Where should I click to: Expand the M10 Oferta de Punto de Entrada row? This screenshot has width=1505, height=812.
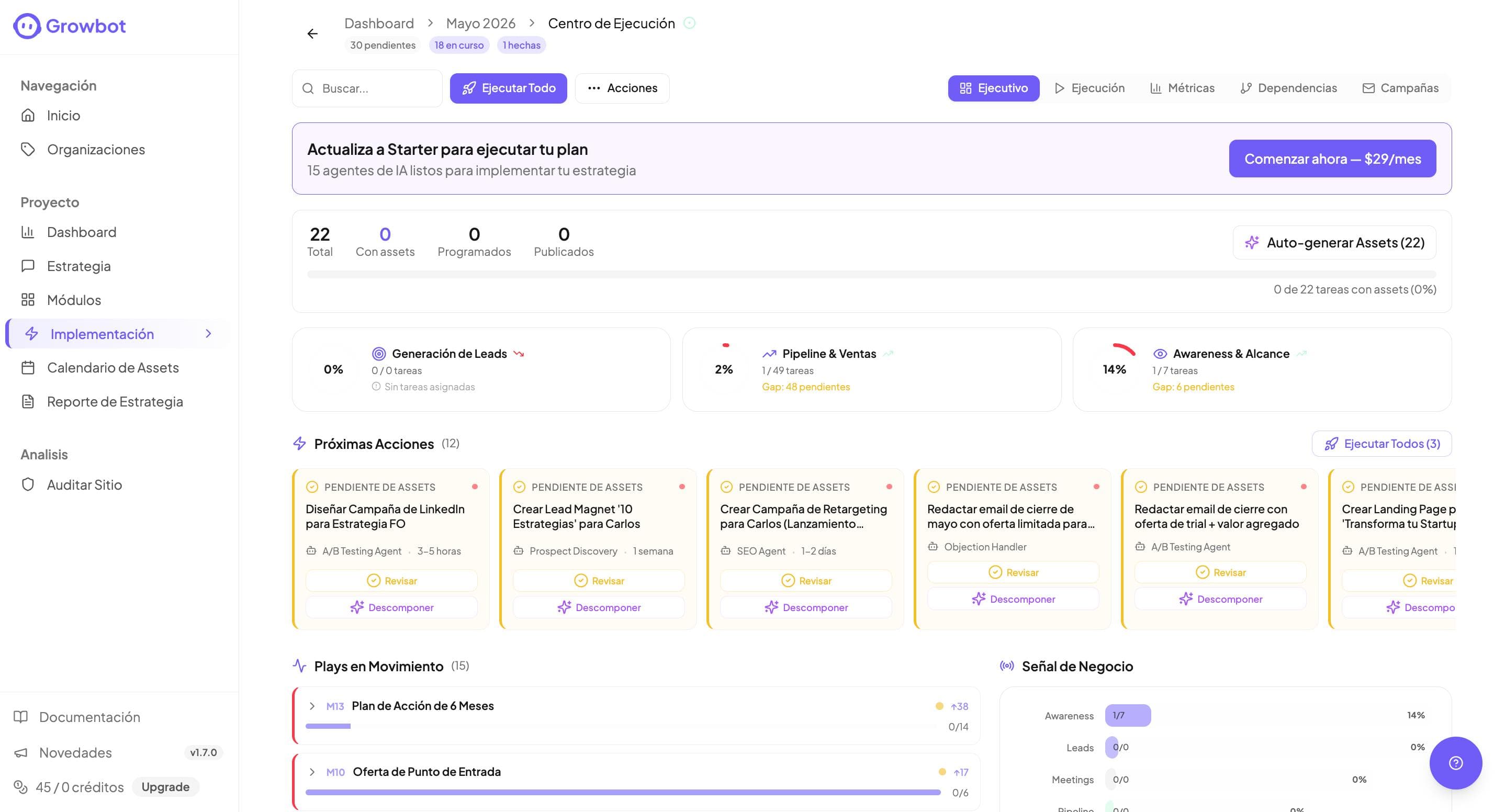pyautogui.click(x=312, y=772)
